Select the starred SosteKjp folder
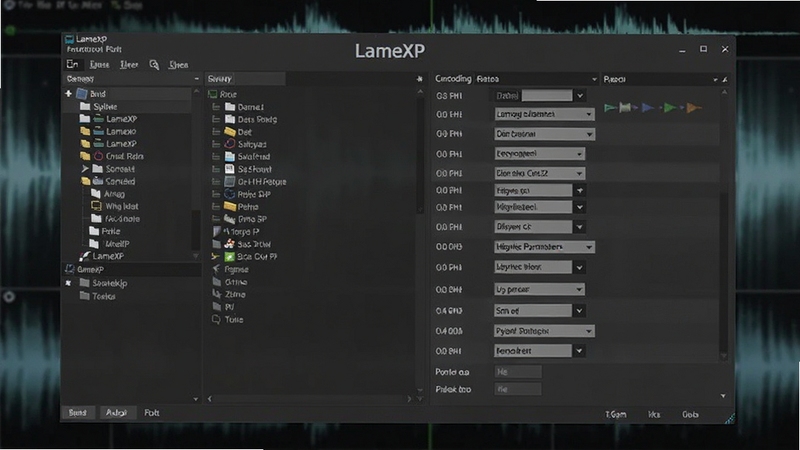This screenshot has height=450, width=800. click(104, 283)
